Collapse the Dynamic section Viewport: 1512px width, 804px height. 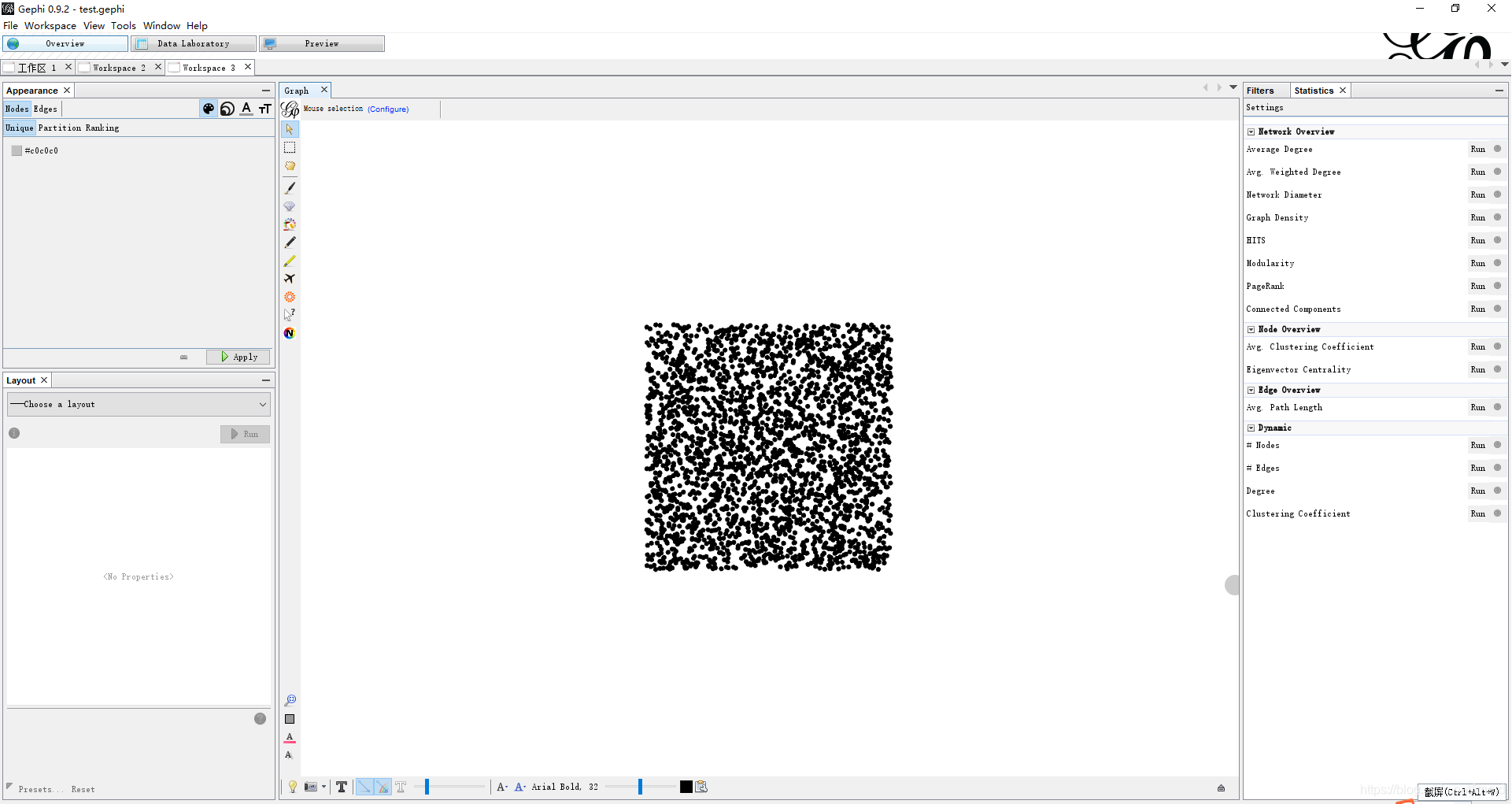click(1251, 428)
